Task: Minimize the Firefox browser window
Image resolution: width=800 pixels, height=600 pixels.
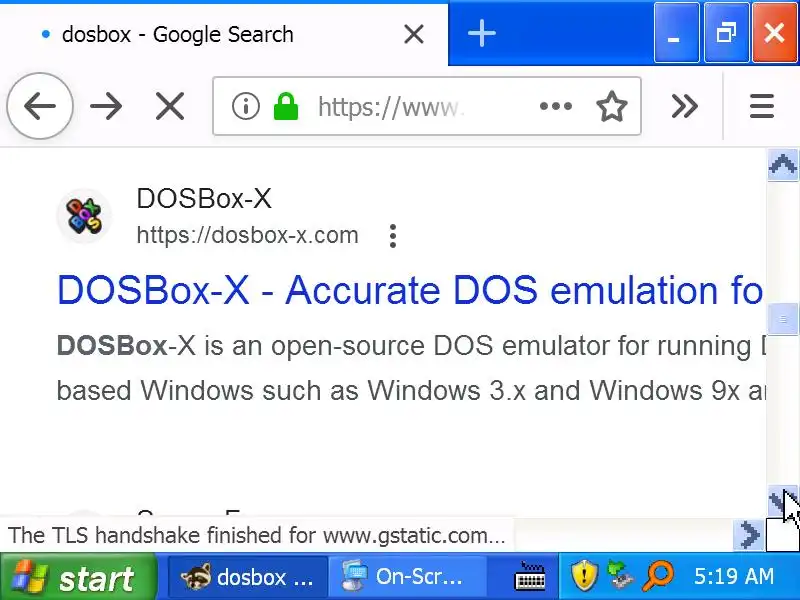Action: pos(677,33)
